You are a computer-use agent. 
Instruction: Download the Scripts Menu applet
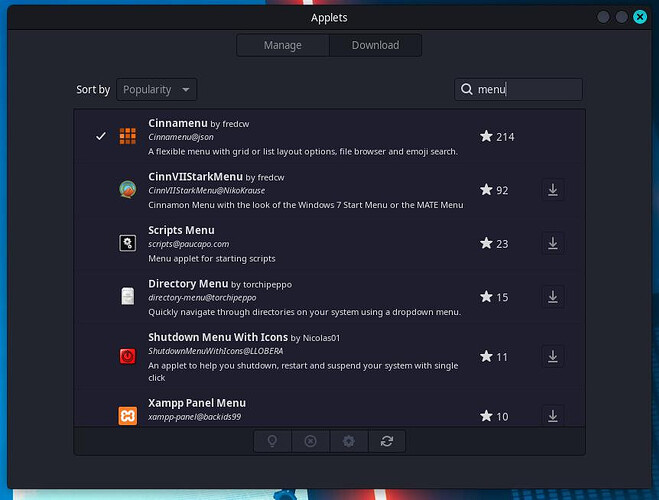pyautogui.click(x=552, y=243)
